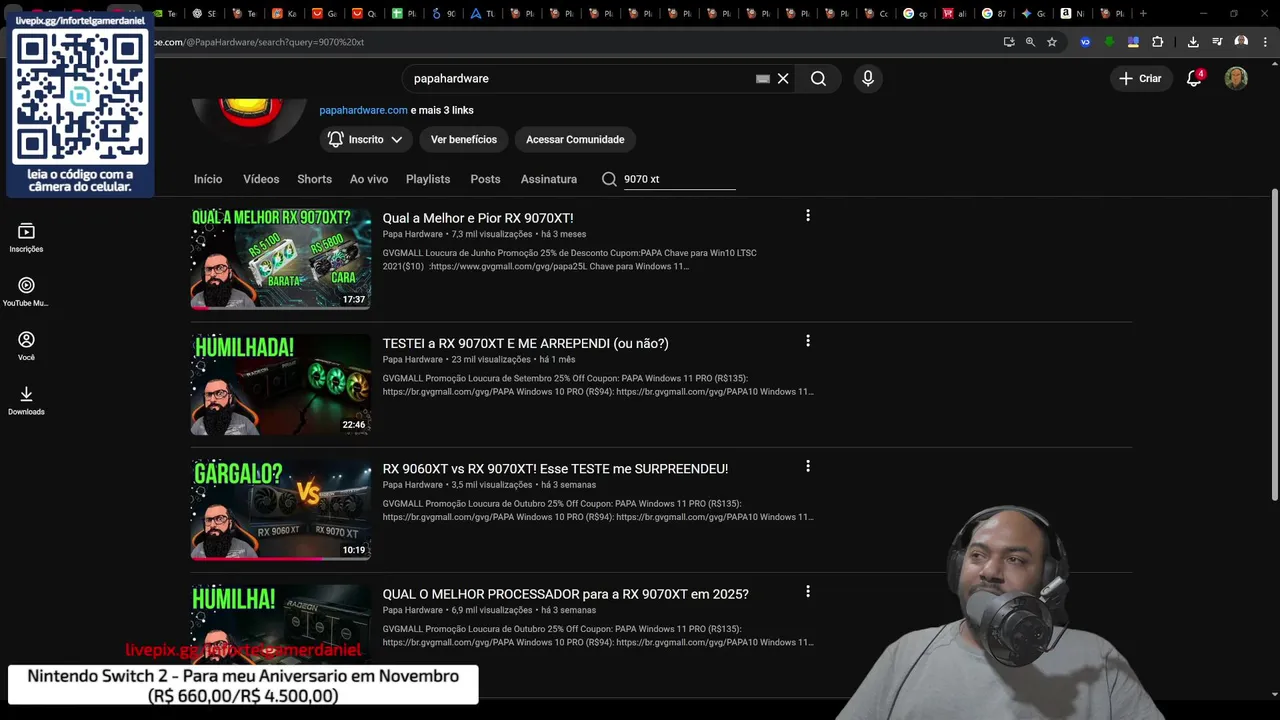The height and width of the screenshot is (720, 1280).
Task: Click the Ver benefícios button
Action: [x=464, y=140]
